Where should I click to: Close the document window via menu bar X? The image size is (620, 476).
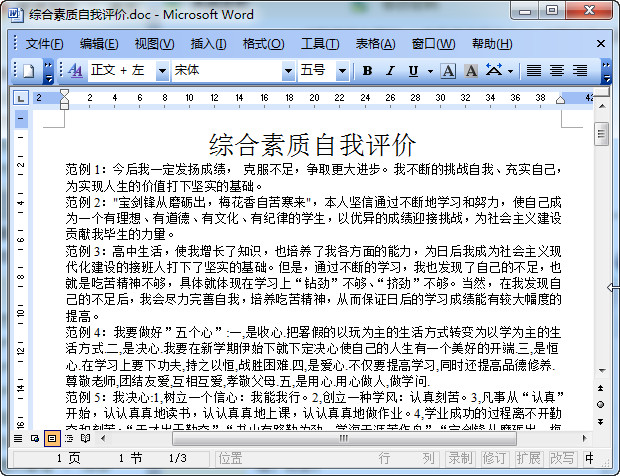[x=601, y=43]
